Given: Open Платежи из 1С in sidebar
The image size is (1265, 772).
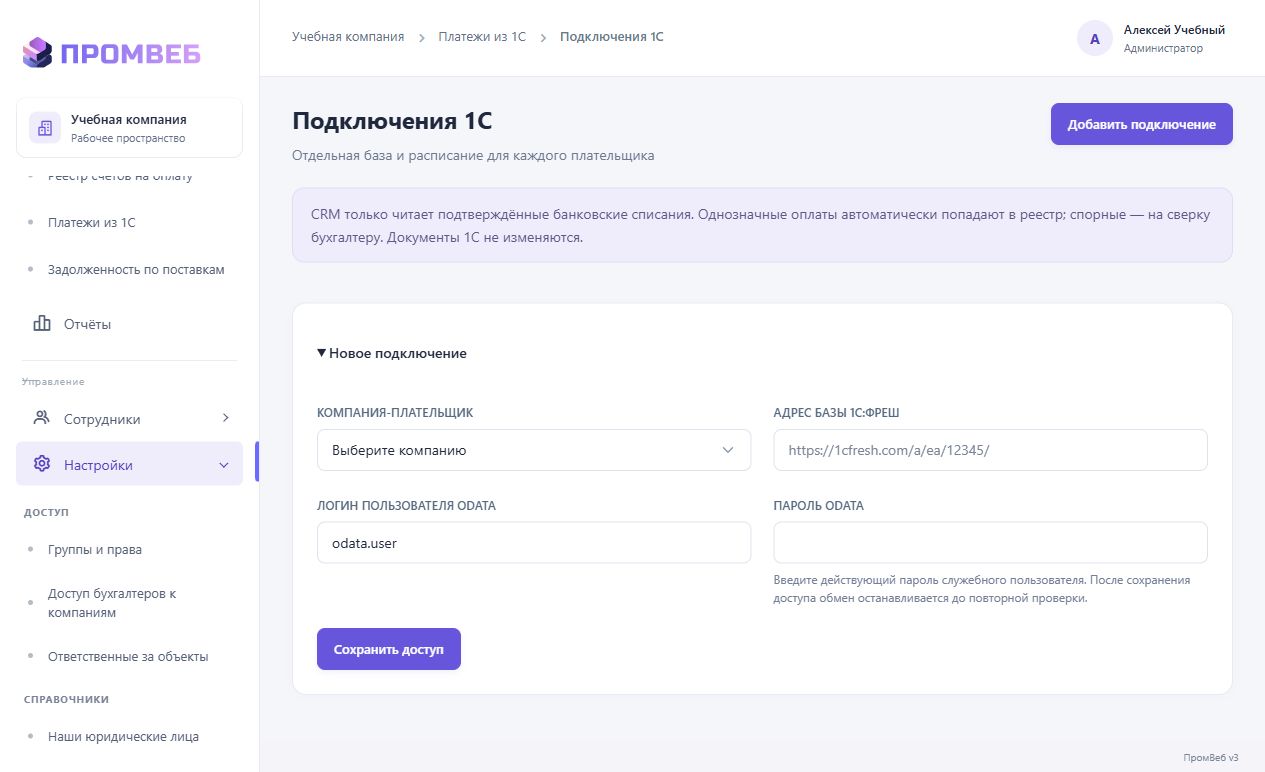Looking at the screenshot, I should (92, 223).
